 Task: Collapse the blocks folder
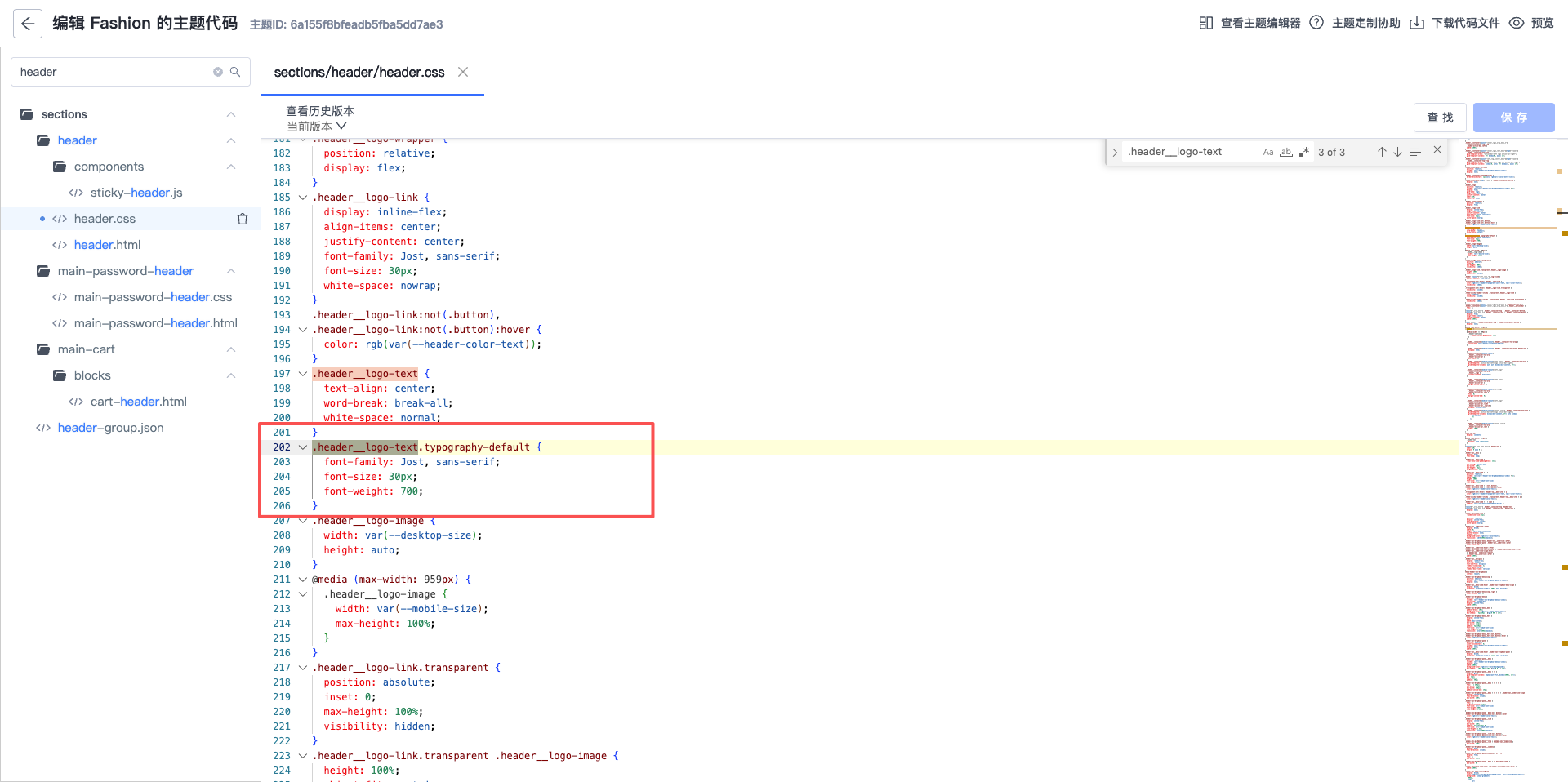click(231, 375)
